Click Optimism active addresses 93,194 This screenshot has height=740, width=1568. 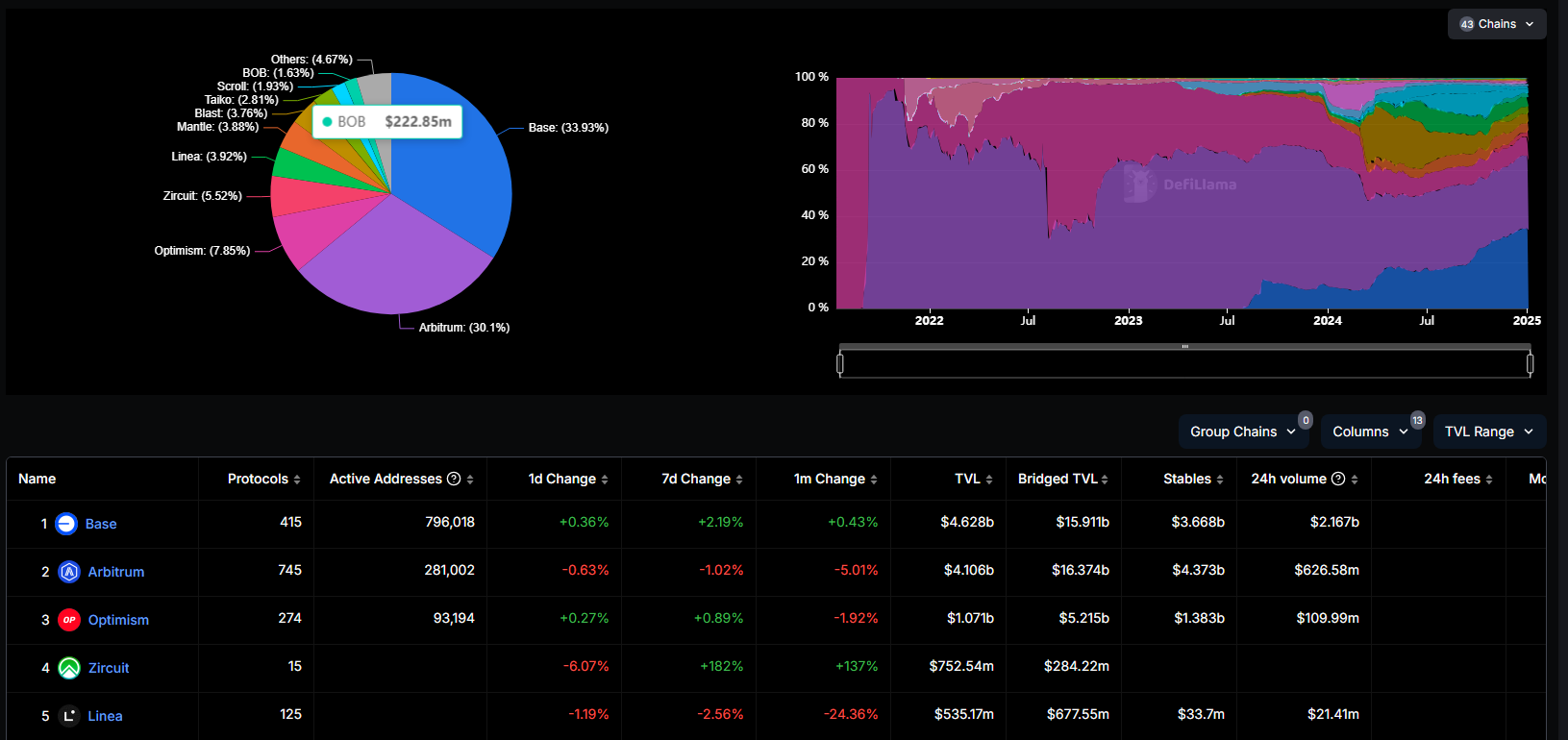454,618
